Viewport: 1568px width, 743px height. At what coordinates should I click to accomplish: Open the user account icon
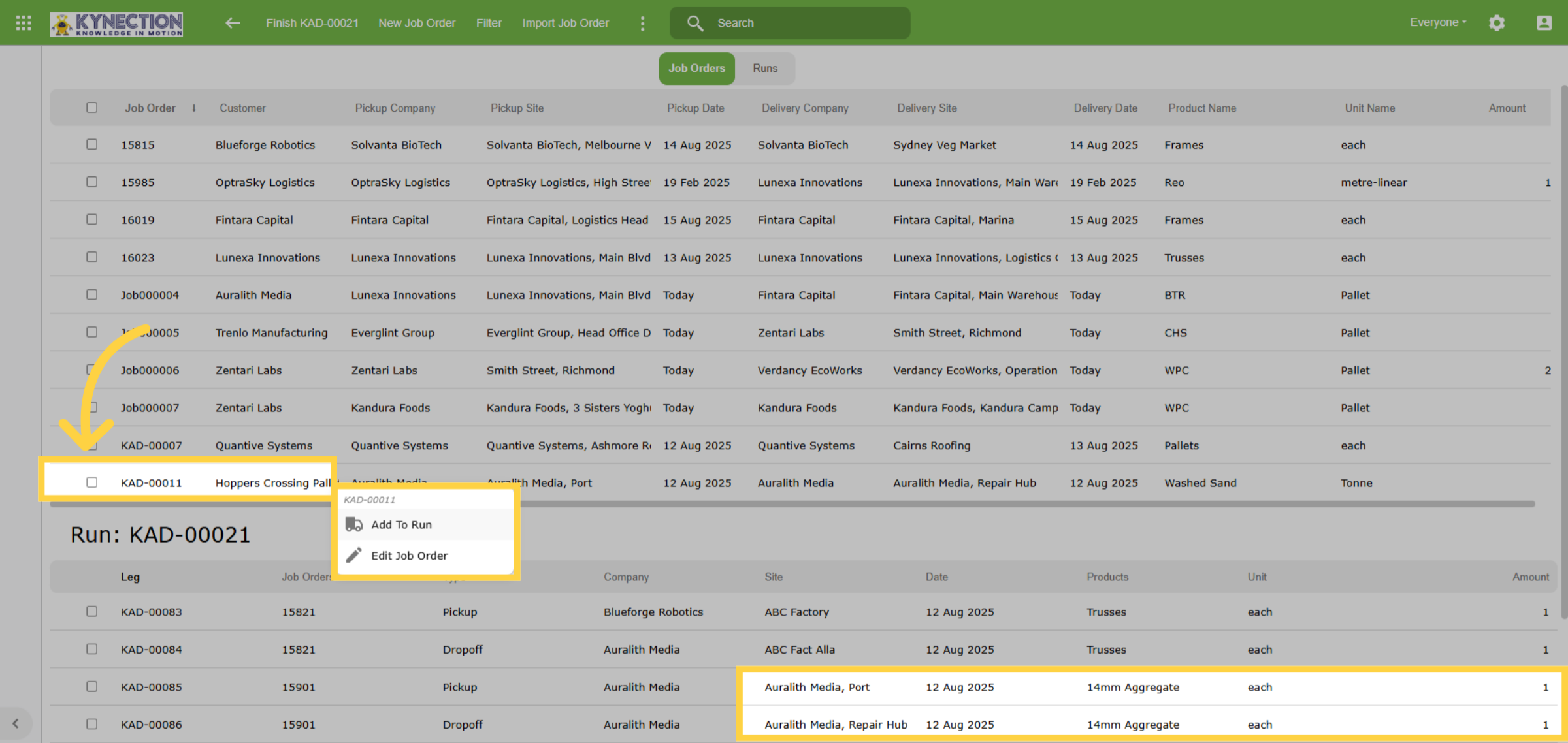coord(1544,23)
